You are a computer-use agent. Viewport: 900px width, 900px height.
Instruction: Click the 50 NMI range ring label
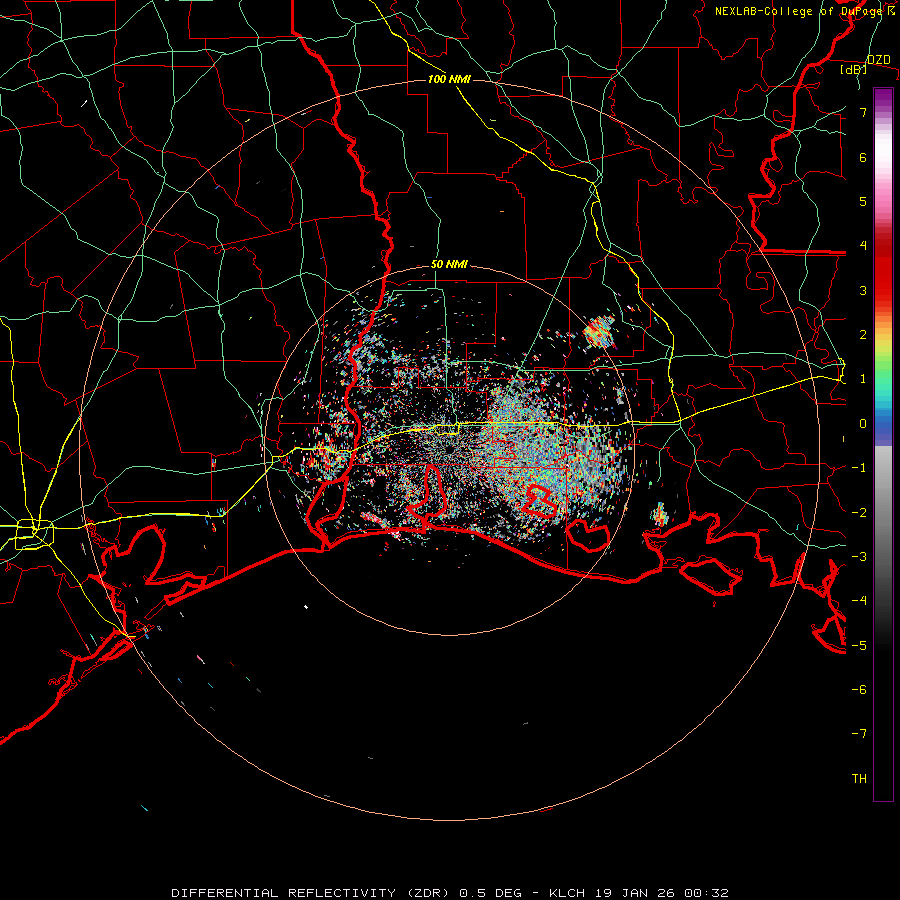(x=449, y=265)
